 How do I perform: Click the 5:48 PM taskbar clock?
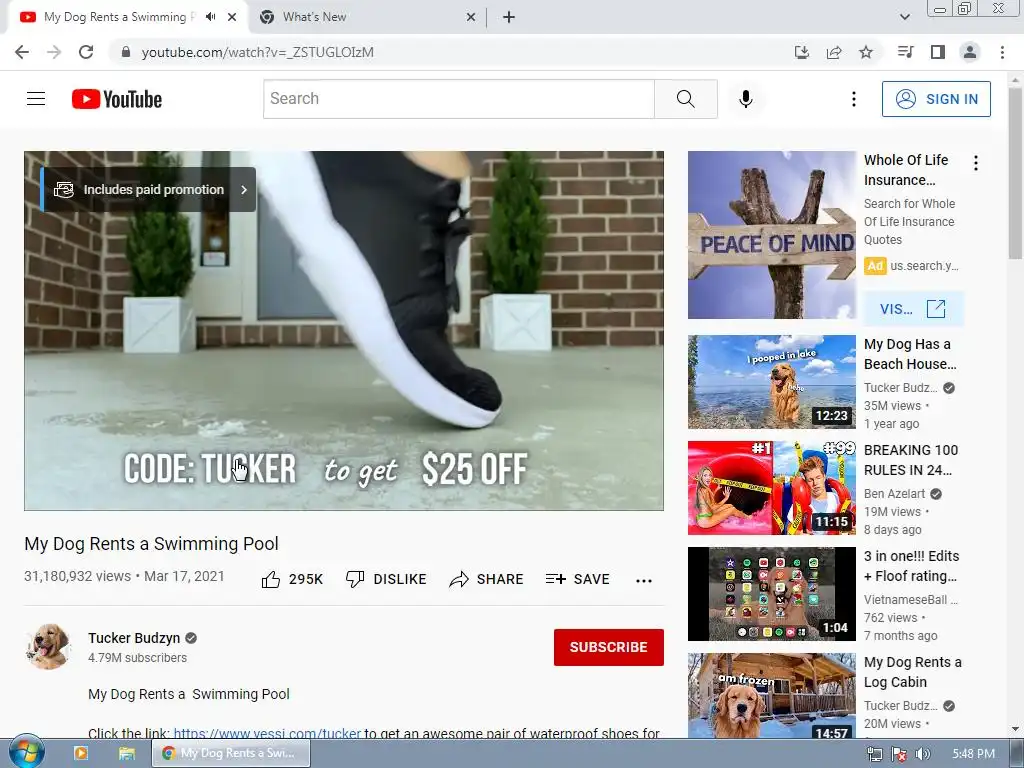point(973,754)
